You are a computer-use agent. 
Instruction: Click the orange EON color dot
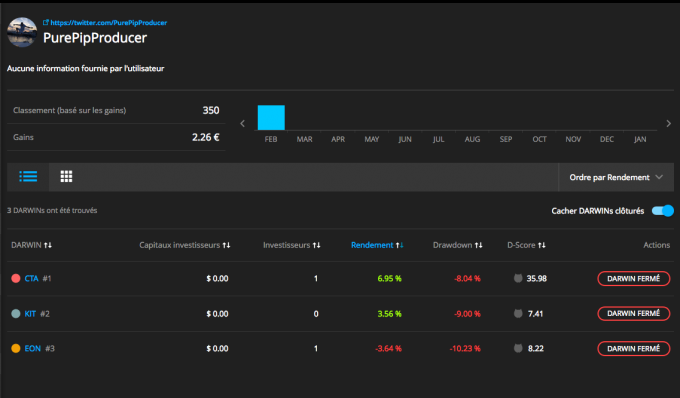click(x=16, y=348)
